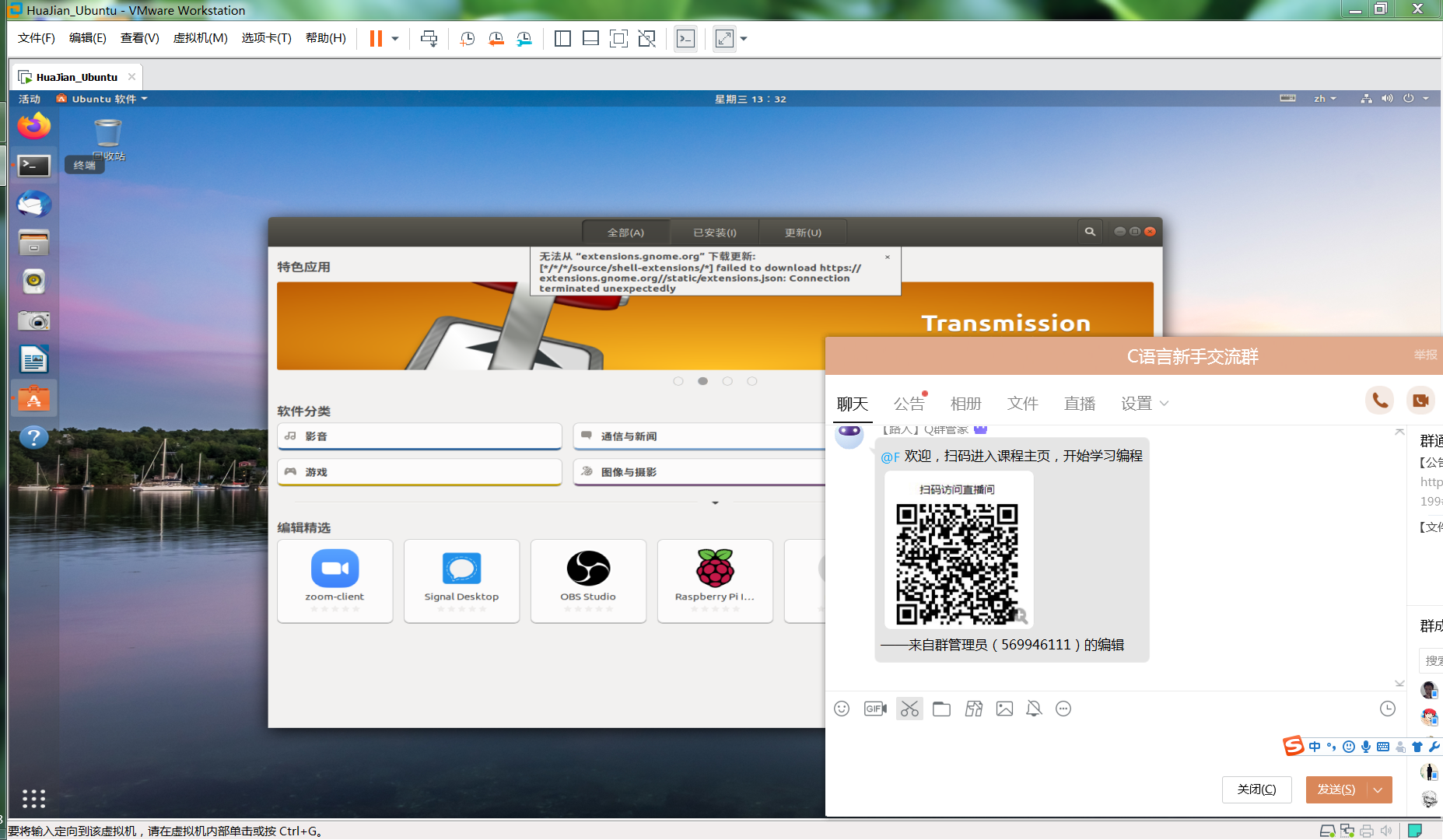Launch Terminal from the Ubuntu dock

coord(33,165)
